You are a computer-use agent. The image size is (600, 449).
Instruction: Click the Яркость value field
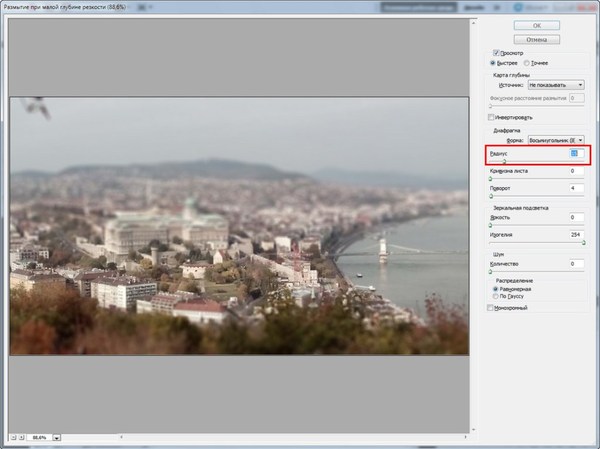click(572, 217)
